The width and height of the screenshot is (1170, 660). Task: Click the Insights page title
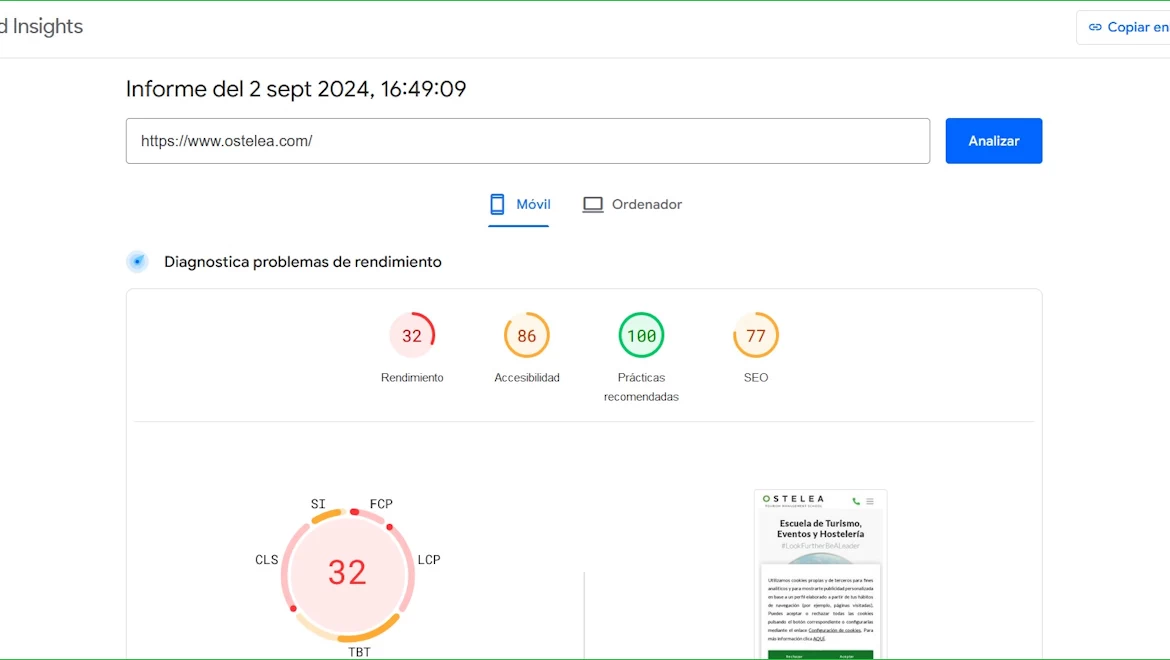point(42,27)
